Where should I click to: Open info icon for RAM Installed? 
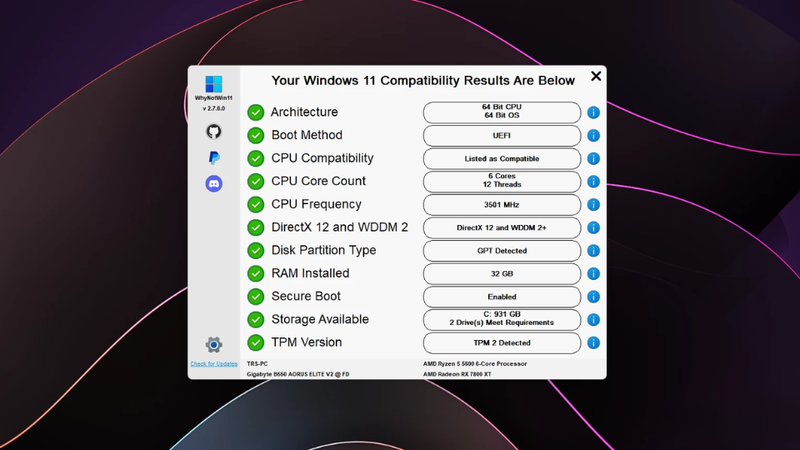[x=593, y=273]
